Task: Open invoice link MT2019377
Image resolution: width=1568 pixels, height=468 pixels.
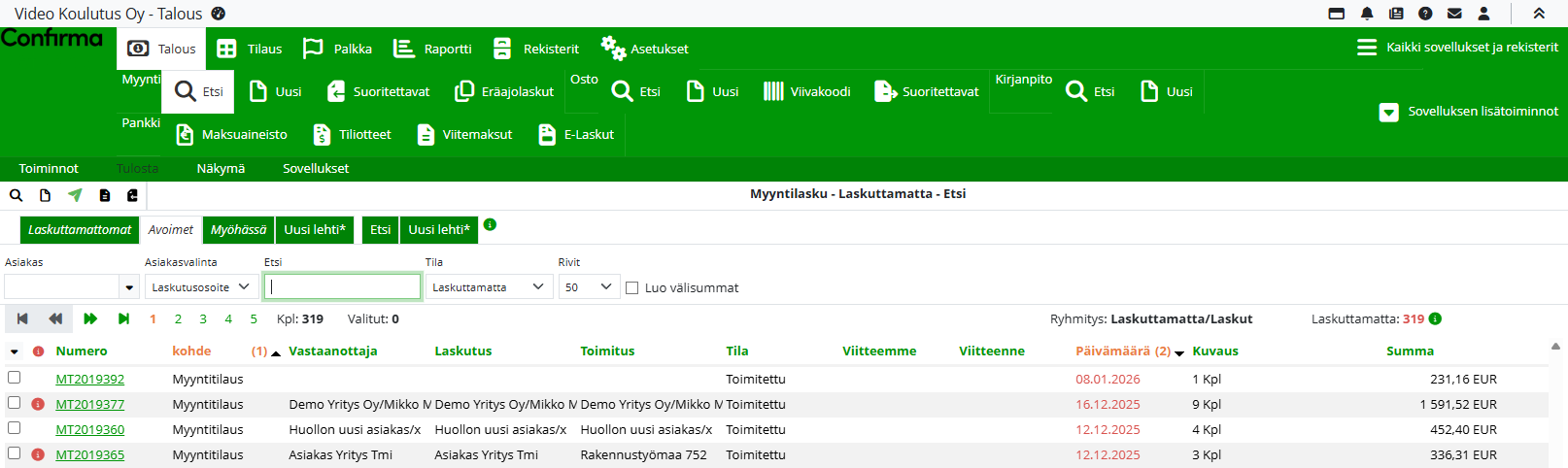Action: [x=90, y=404]
